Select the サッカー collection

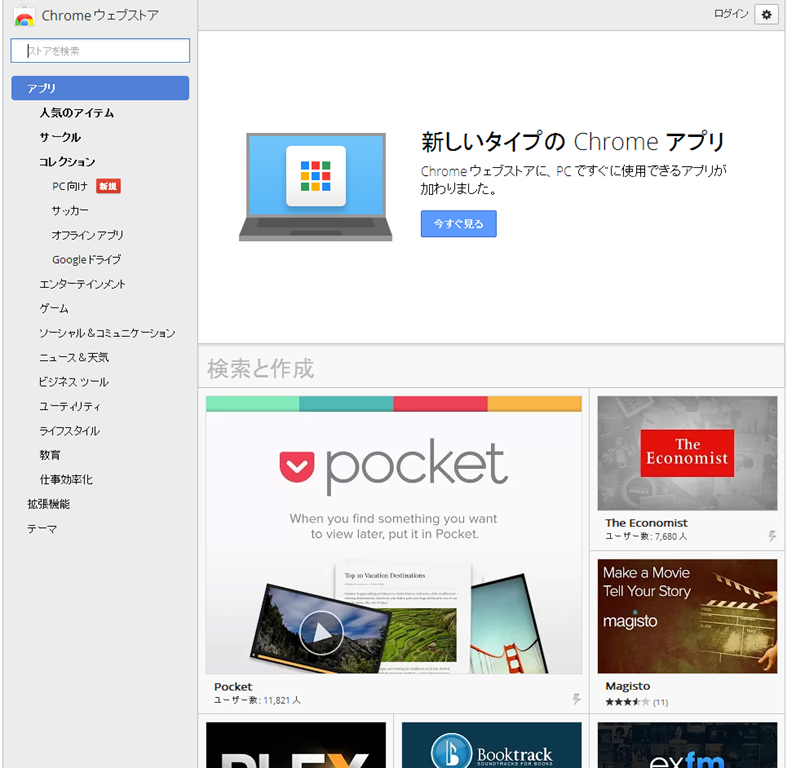tap(70, 210)
